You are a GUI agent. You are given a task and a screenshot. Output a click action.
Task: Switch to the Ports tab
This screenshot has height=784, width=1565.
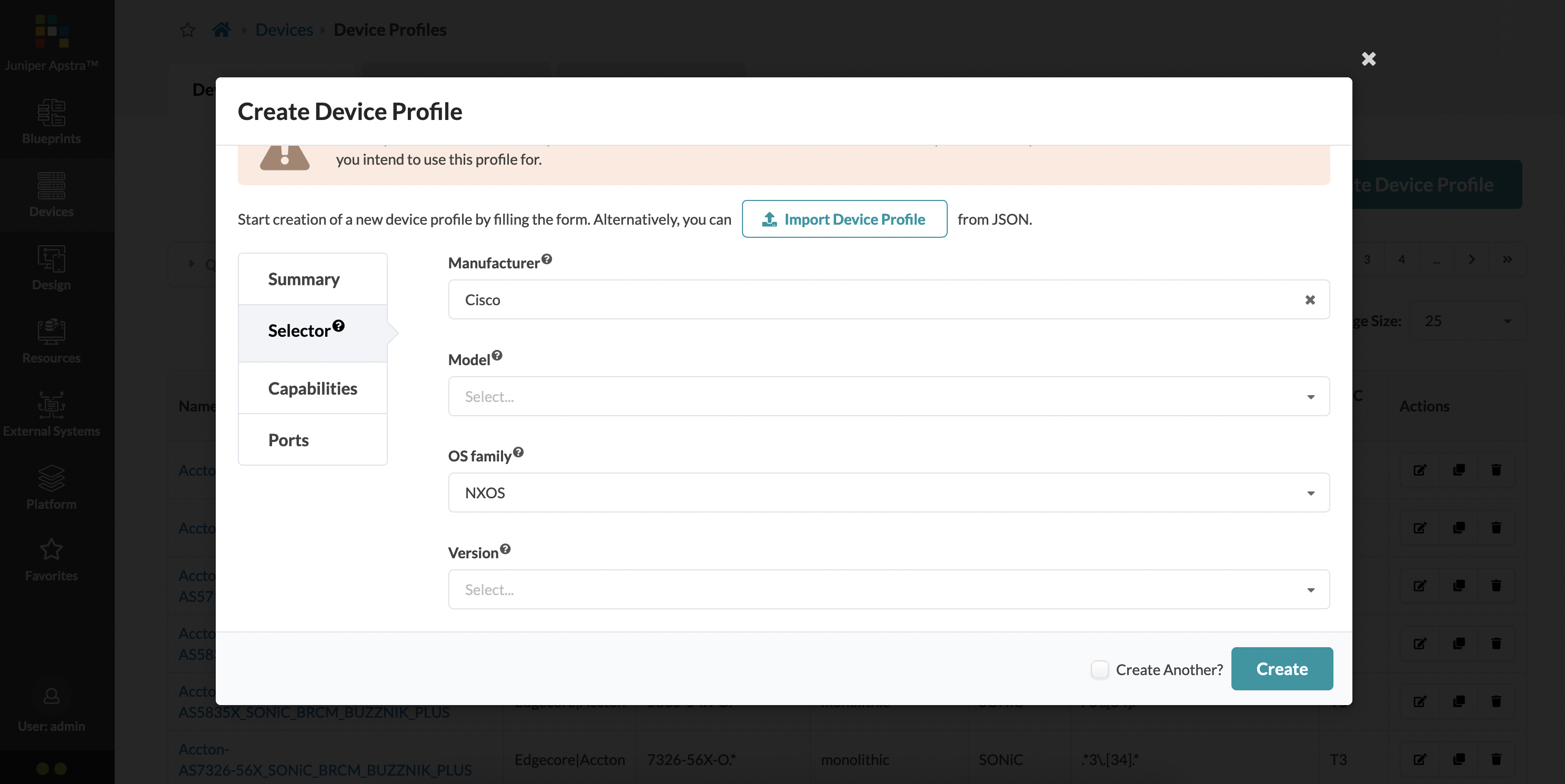click(x=313, y=440)
